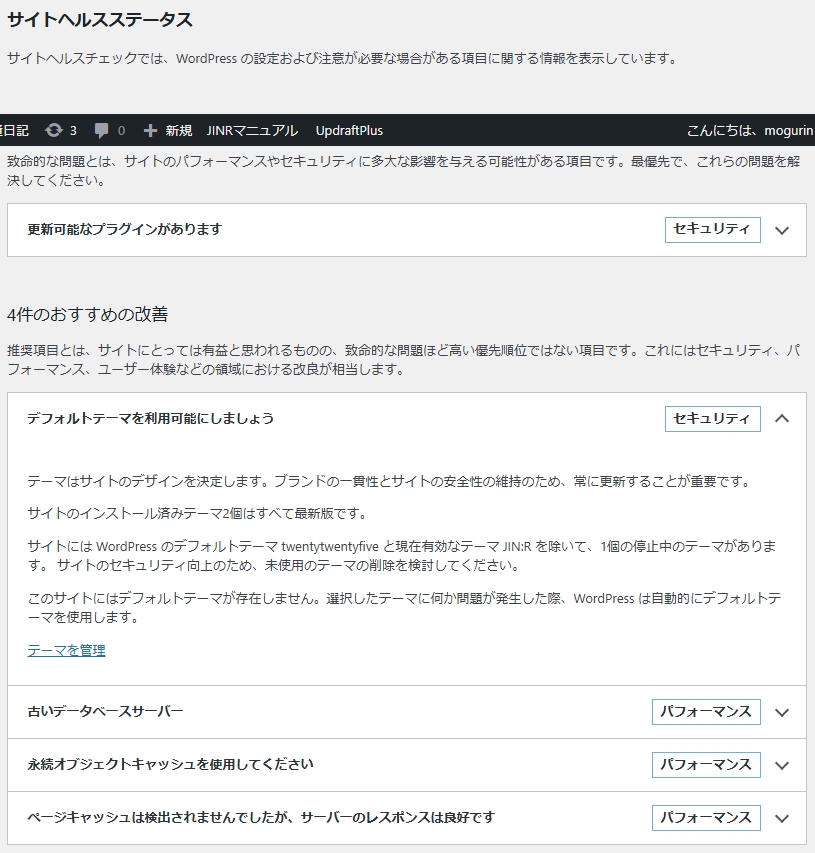Collapse the デフォルトテーマ section with up chevron
Screen dimensions: 815x853
click(782, 419)
